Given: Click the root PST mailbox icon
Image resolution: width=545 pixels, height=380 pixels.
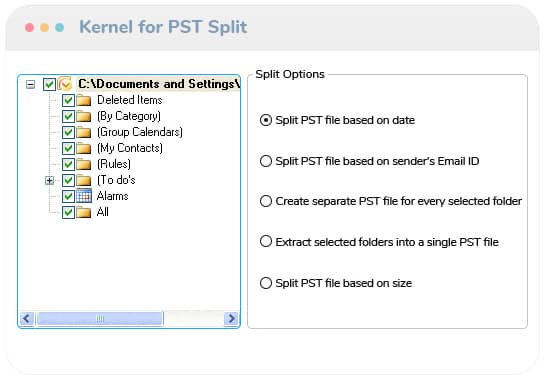Looking at the screenshot, I should (x=65, y=84).
